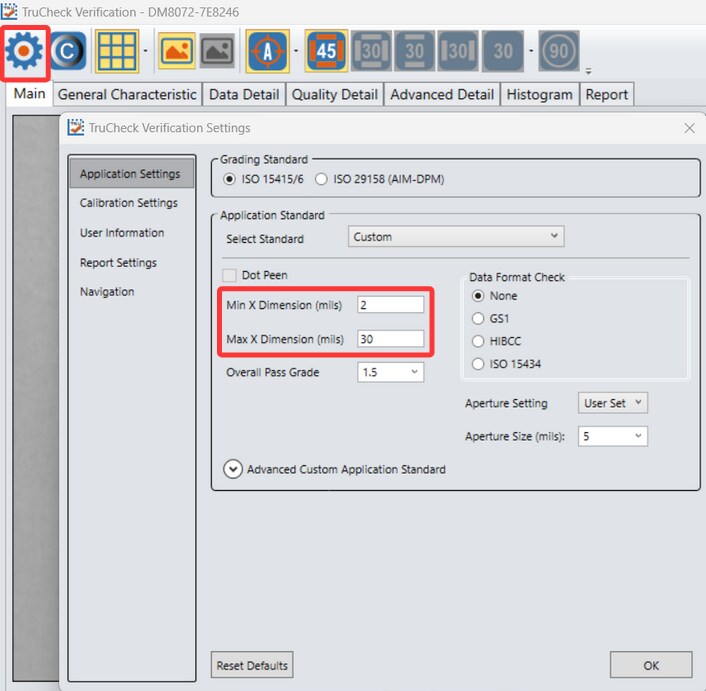Select the circled 90 lighting icon
The height and width of the screenshot is (691, 706).
pyautogui.click(x=559, y=51)
